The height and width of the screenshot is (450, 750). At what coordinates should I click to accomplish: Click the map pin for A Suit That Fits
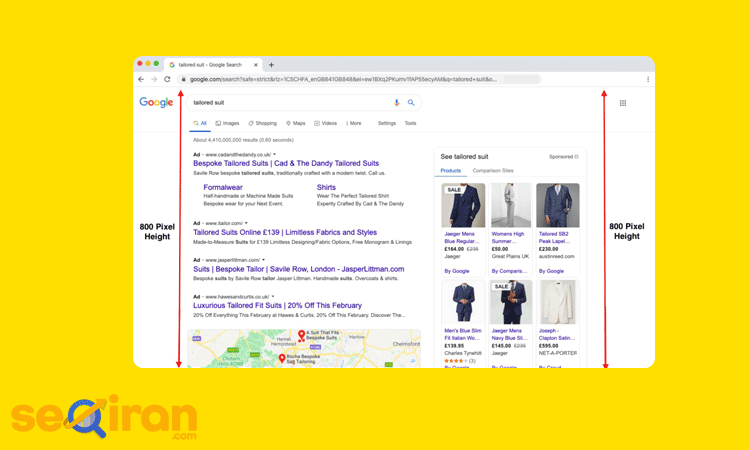tap(301, 335)
